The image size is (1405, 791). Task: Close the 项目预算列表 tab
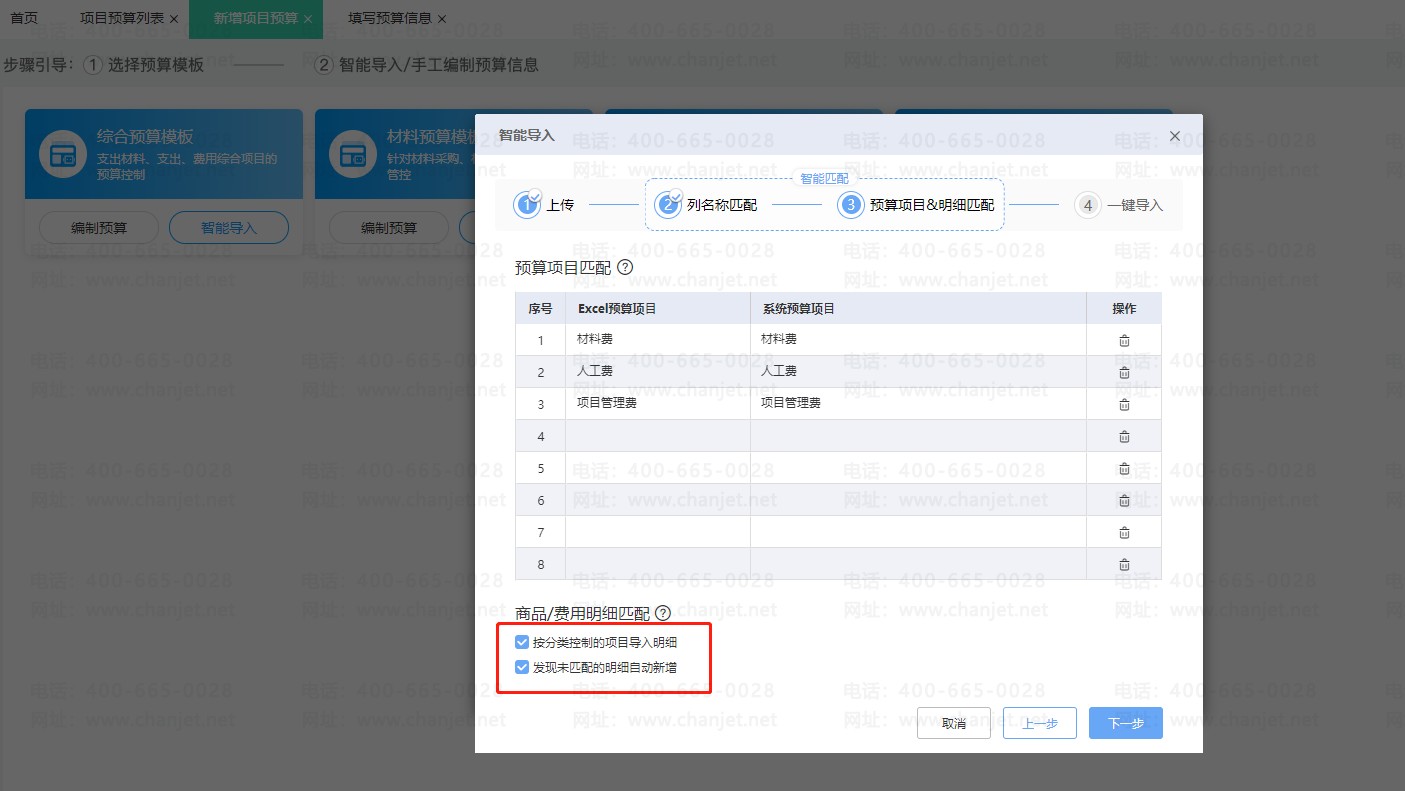pos(174,19)
